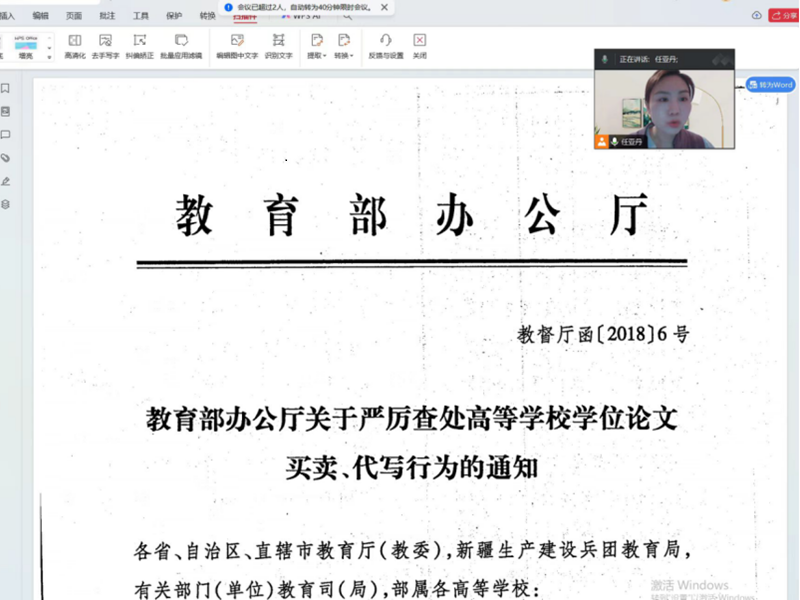This screenshot has width=800, height=600.
Task: Switch to the 批注 annotation tab
Action: coord(107,16)
